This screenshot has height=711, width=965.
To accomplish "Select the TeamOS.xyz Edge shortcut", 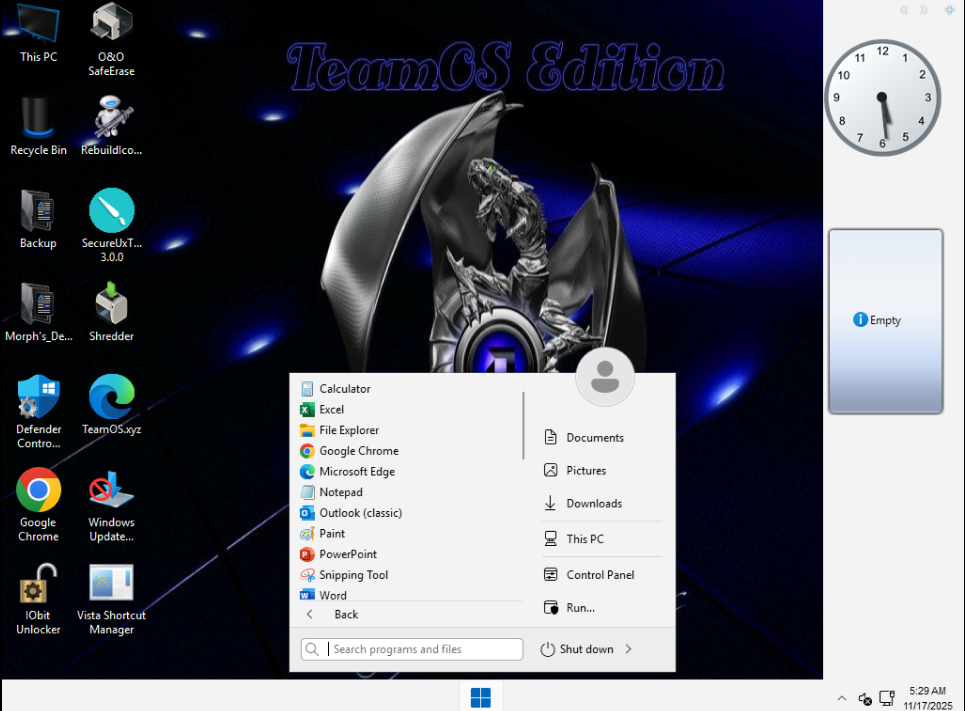I will point(111,405).
